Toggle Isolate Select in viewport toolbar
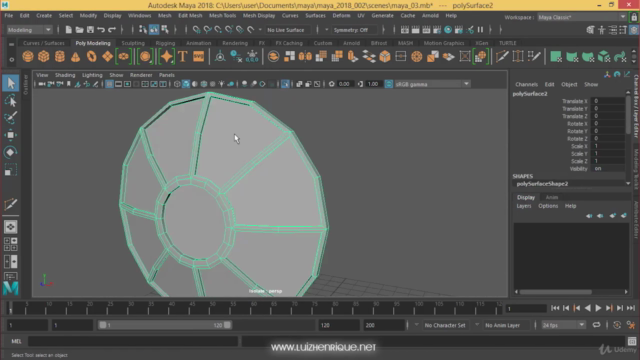Screen dimensions: 640x360 tap(285, 84)
